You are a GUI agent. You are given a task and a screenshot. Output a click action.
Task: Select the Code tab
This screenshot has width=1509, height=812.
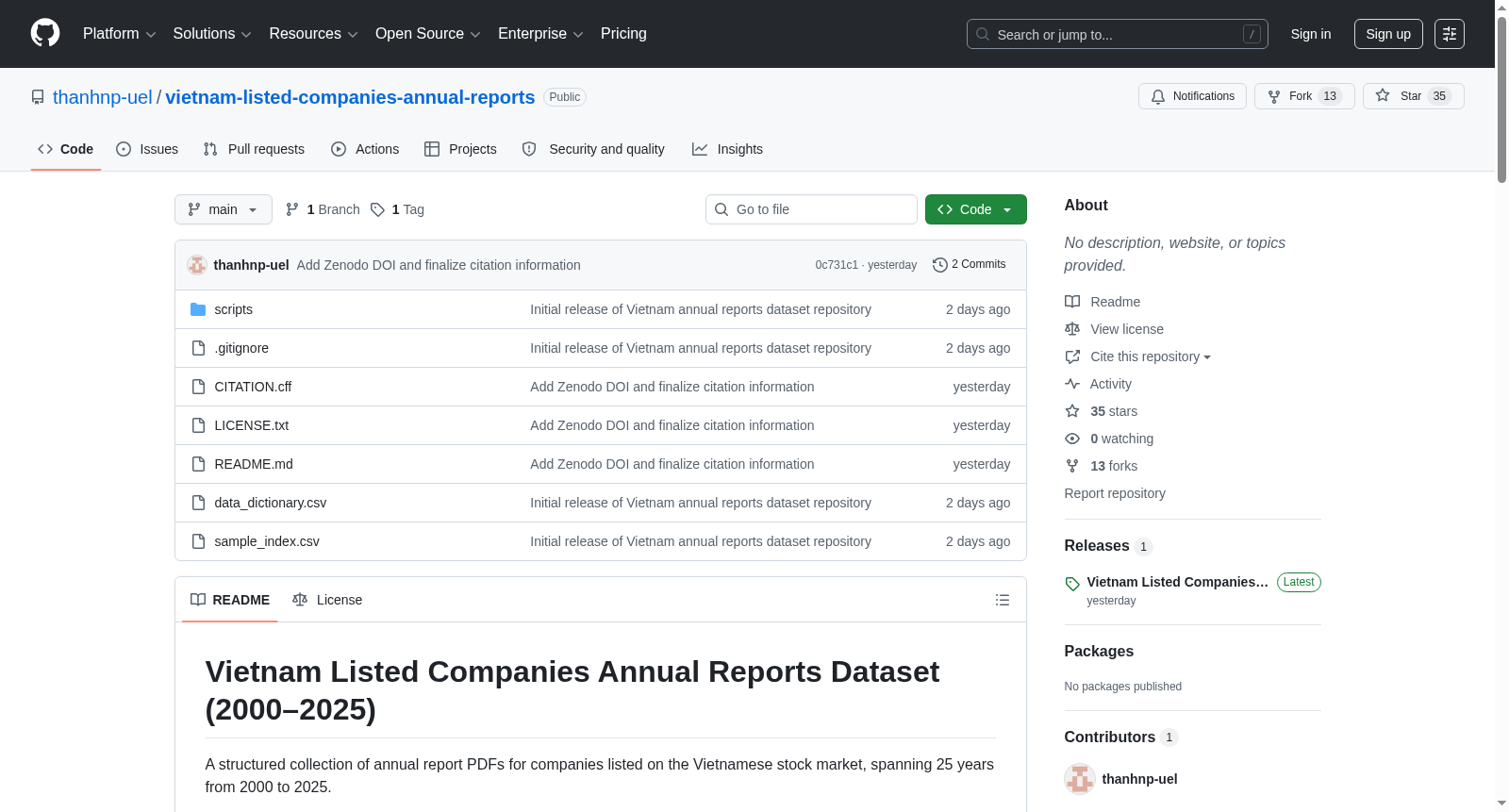click(65, 149)
